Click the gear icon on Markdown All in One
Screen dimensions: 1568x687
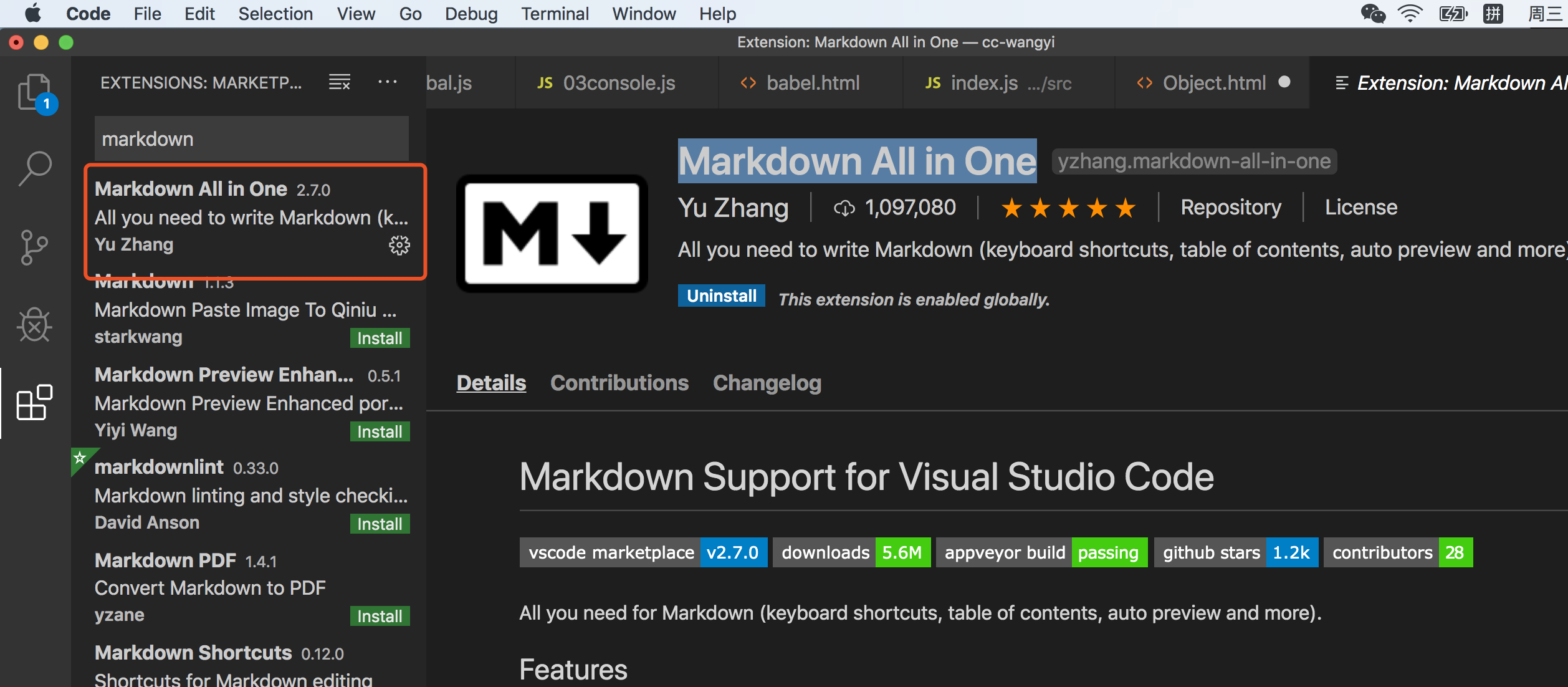(399, 246)
